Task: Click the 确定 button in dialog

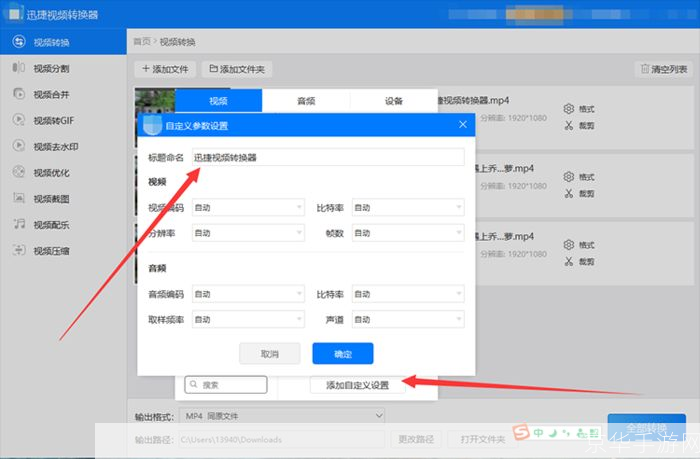Action: coord(343,354)
